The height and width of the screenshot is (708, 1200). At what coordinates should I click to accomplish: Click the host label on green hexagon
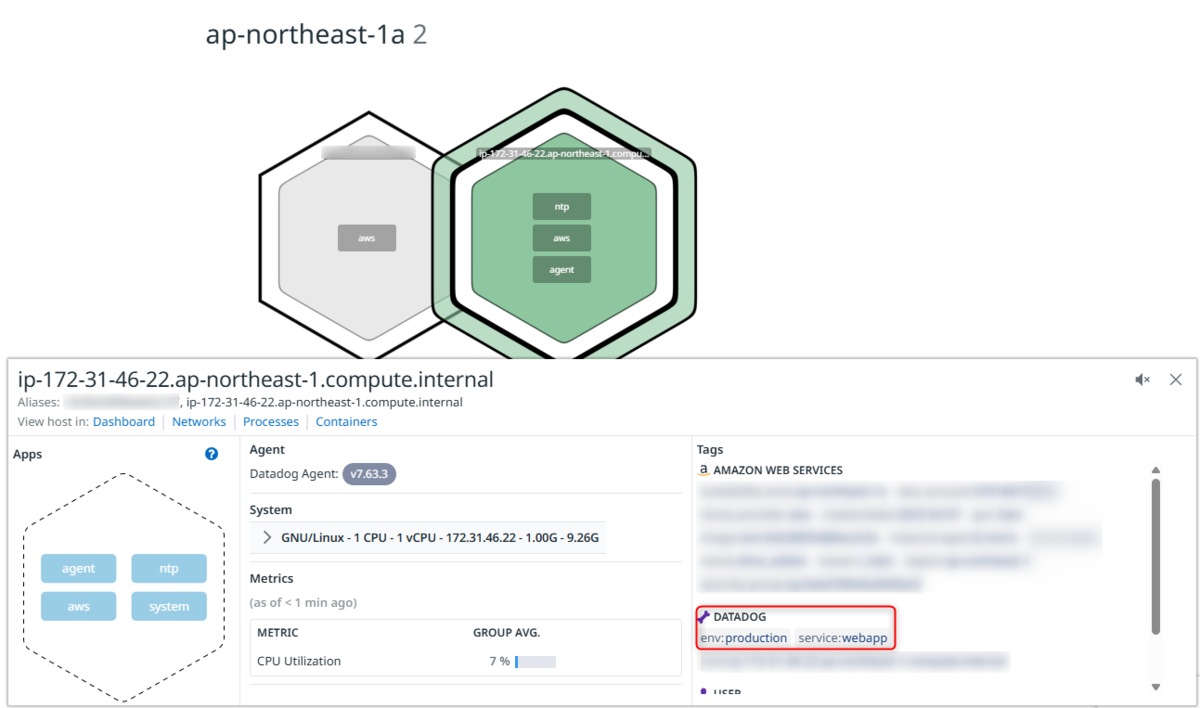[564, 154]
